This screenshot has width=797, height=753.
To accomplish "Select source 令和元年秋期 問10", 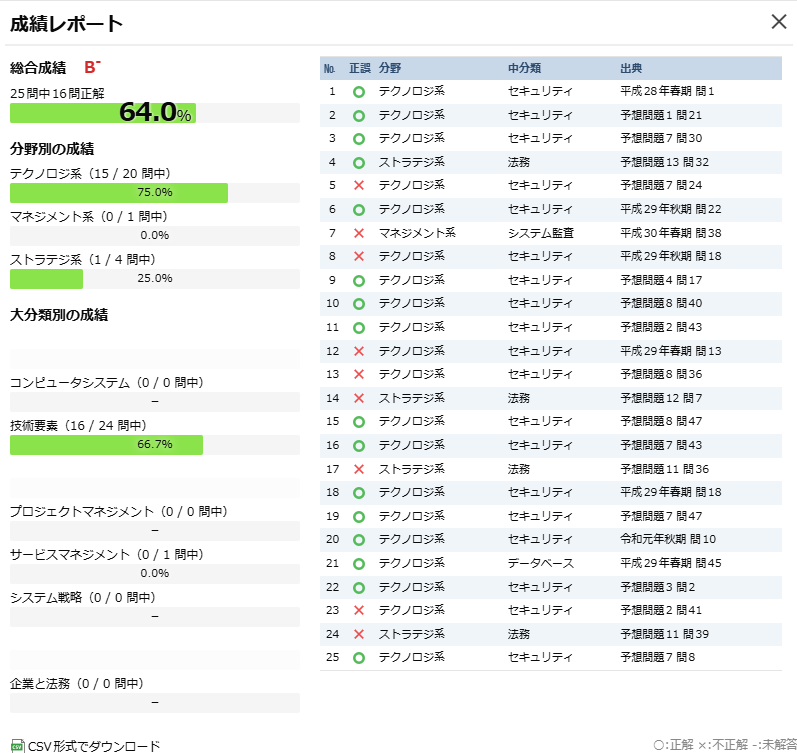I will click(x=668, y=539).
